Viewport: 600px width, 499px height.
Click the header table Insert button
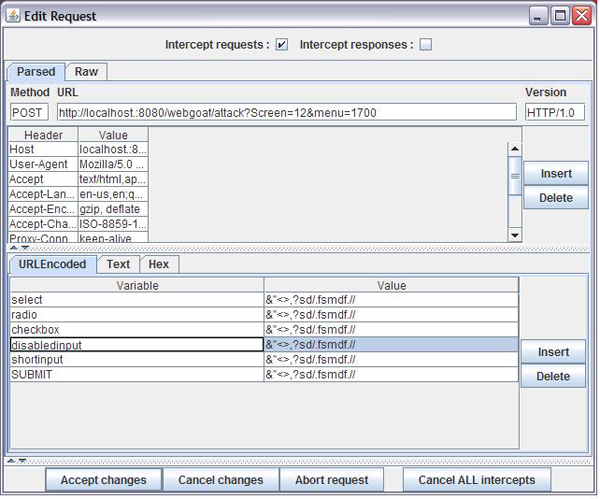point(556,173)
